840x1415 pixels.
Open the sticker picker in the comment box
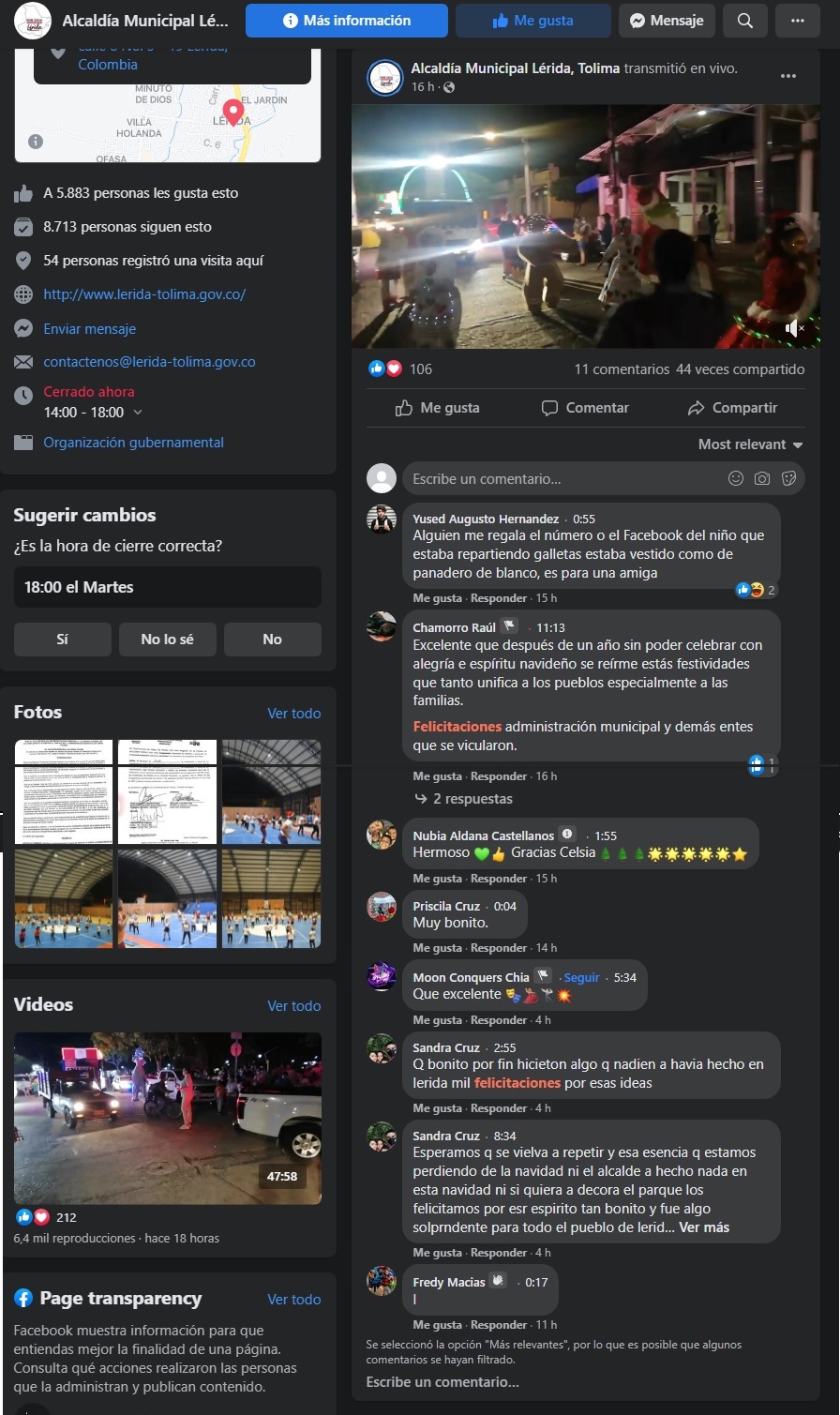[788, 479]
